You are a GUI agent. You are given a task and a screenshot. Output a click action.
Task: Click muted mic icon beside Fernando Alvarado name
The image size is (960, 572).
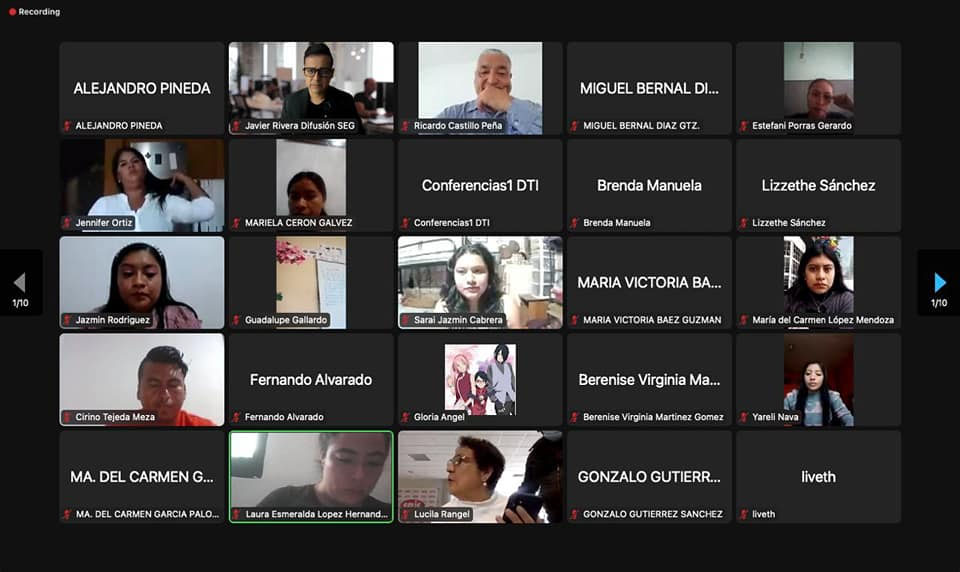click(x=236, y=417)
